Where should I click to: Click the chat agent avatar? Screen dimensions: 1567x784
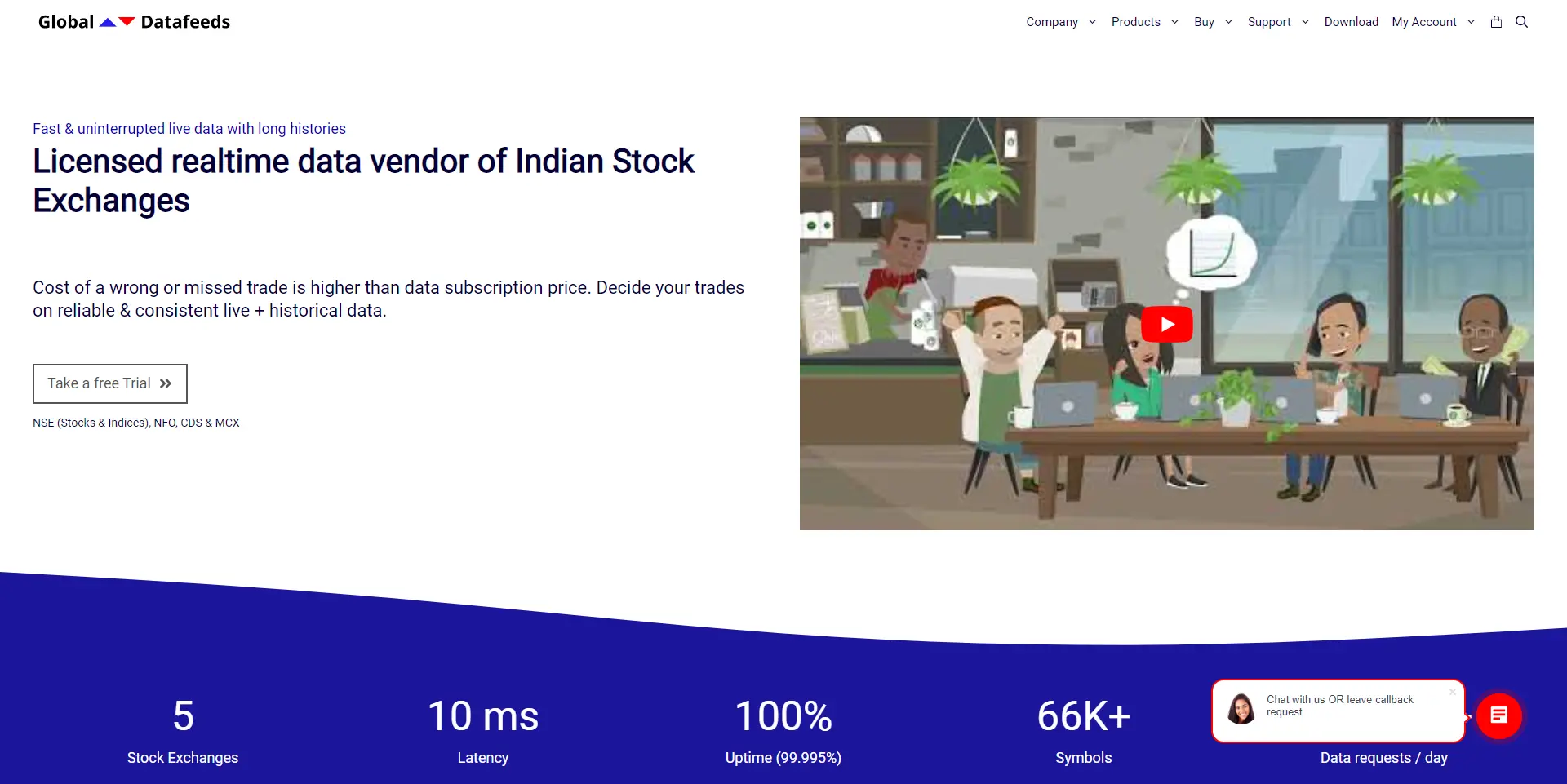pos(1241,709)
